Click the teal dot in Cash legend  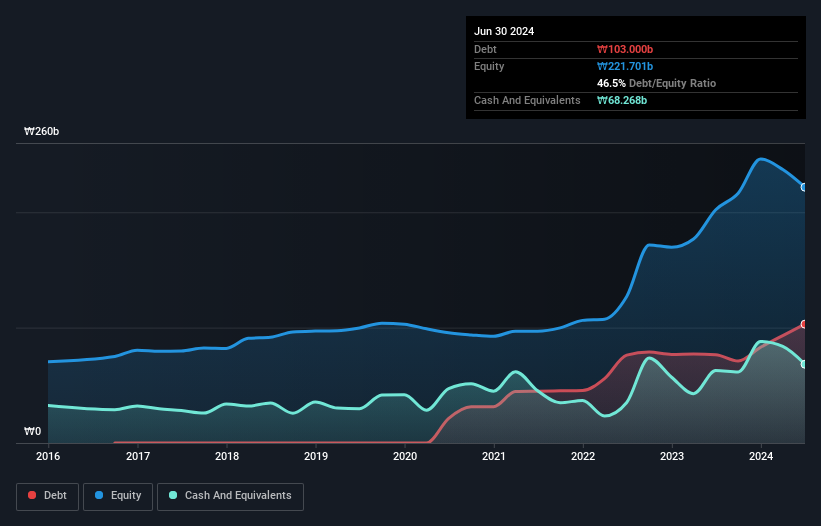tap(173, 495)
